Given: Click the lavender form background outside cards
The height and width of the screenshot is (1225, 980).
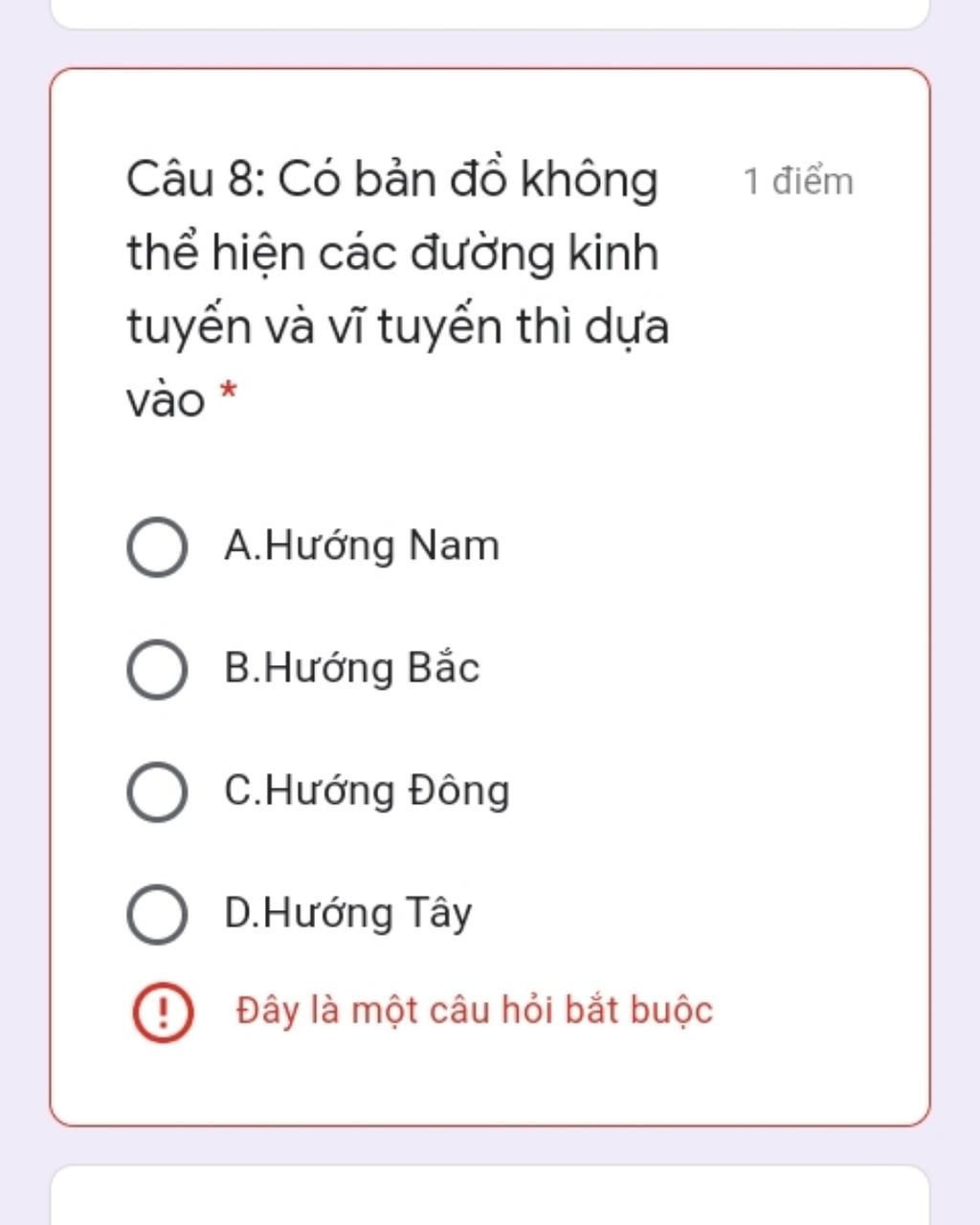Looking at the screenshot, I should click(23, 612).
